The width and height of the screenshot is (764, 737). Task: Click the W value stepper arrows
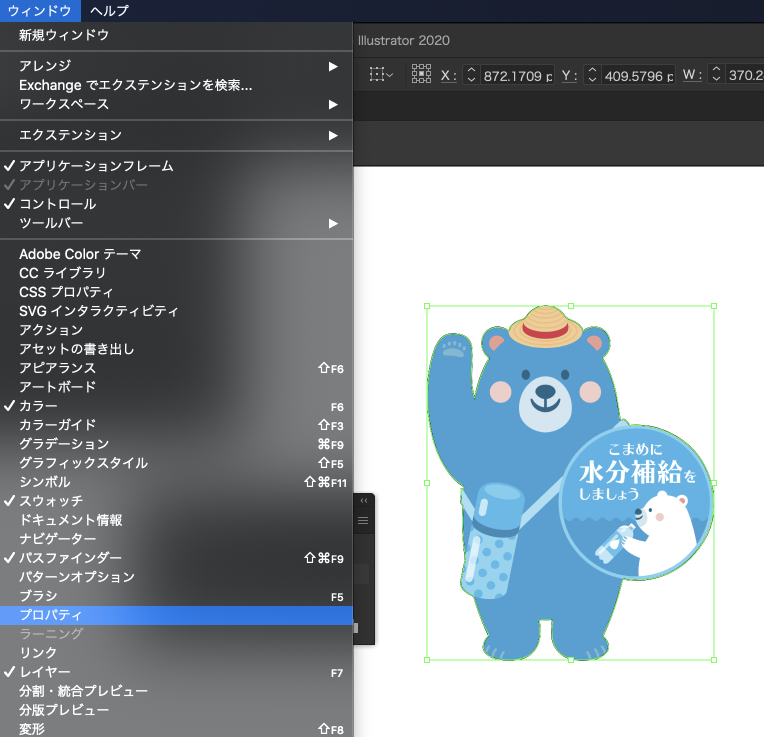[x=716, y=74]
